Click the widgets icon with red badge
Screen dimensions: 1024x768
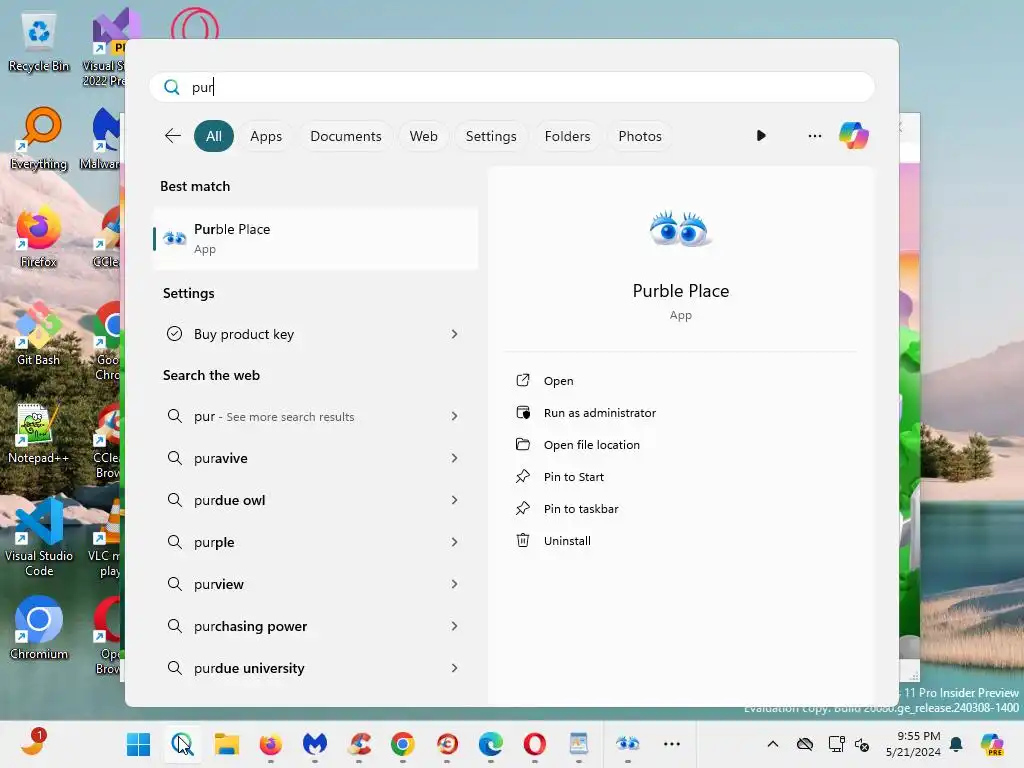pos(33,743)
